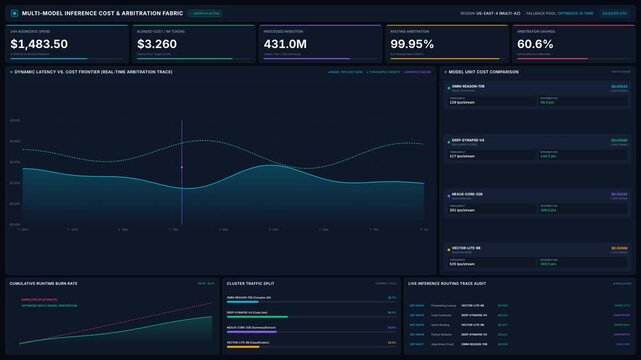Click the 217 tps/stream throughput value
This screenshot has height=360, width=641.
tap(462, 157)
